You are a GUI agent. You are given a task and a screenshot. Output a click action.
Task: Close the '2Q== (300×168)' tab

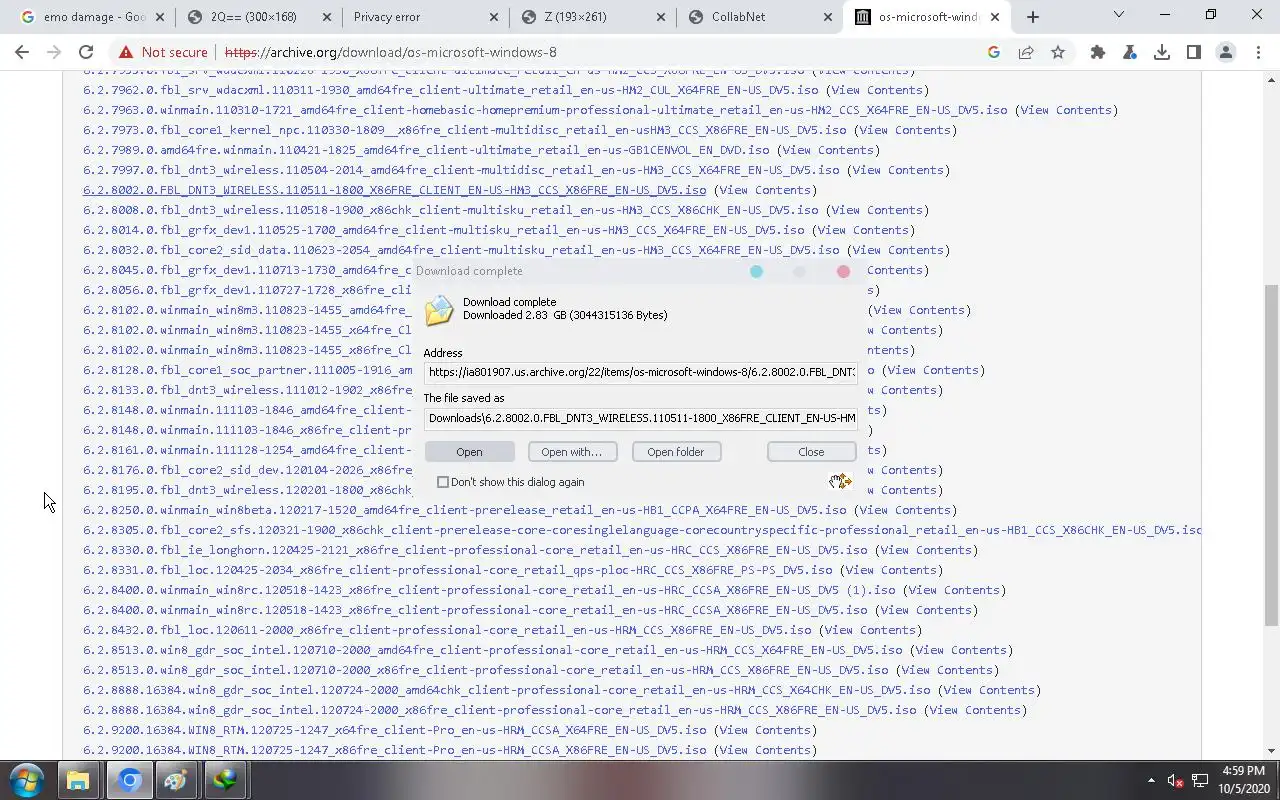pos(325,17)
